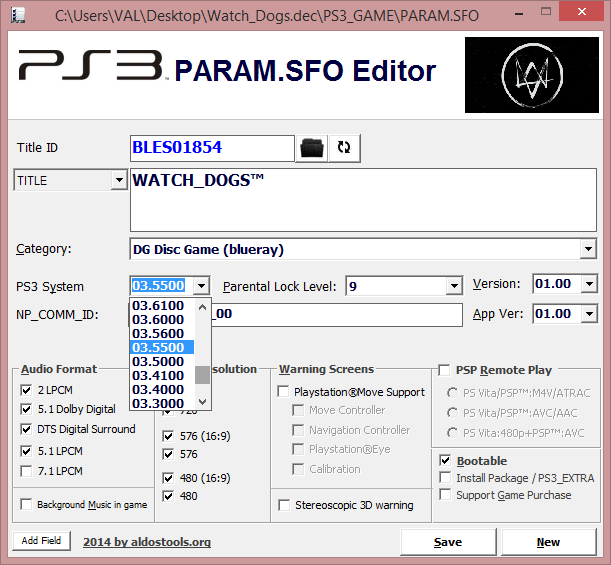This screenshot has height=565, width=611.
Task: Click the refresh arrows icon
Action: tap(344, 148)
